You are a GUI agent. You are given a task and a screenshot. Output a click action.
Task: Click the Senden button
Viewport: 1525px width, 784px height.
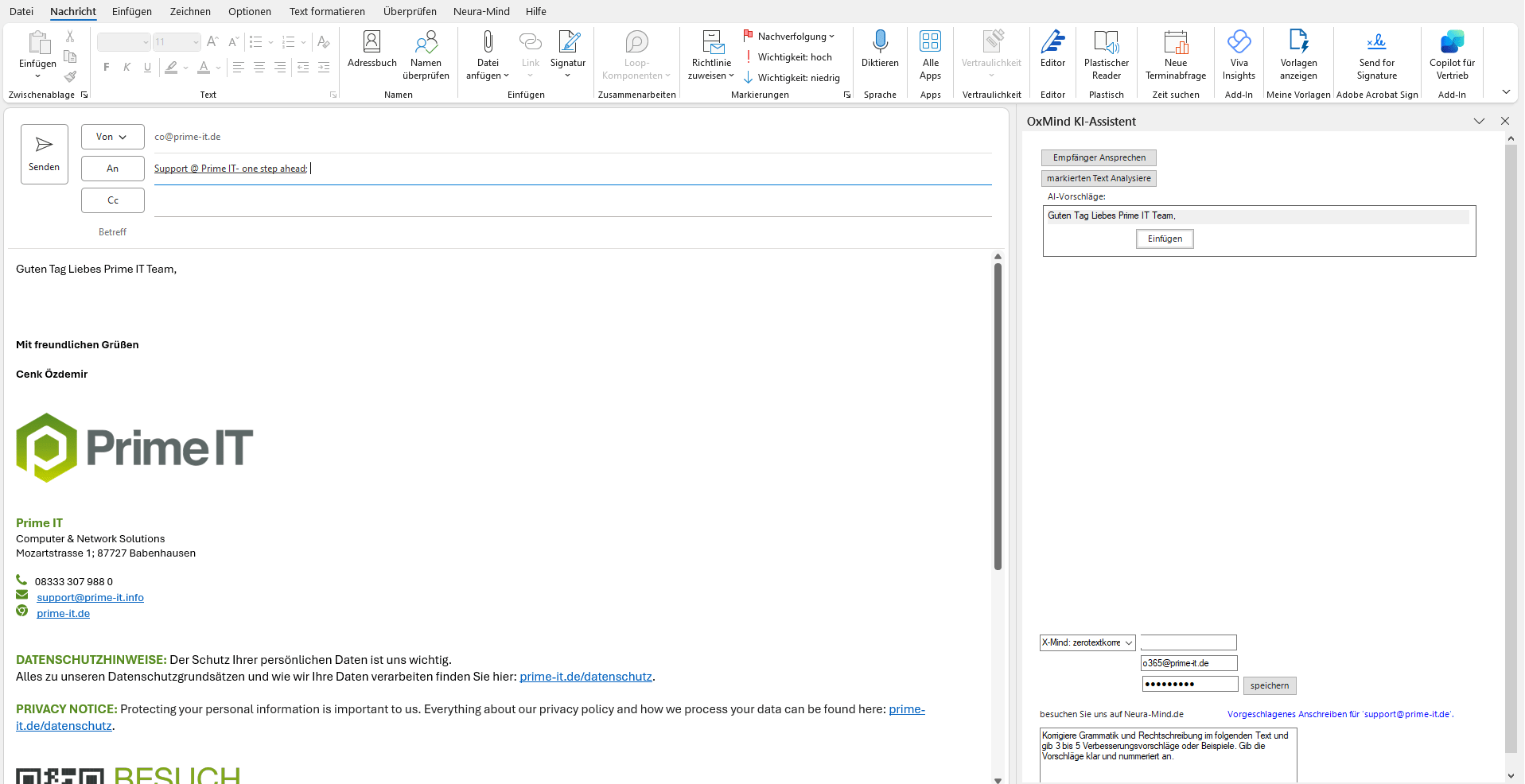click(45, 154)
